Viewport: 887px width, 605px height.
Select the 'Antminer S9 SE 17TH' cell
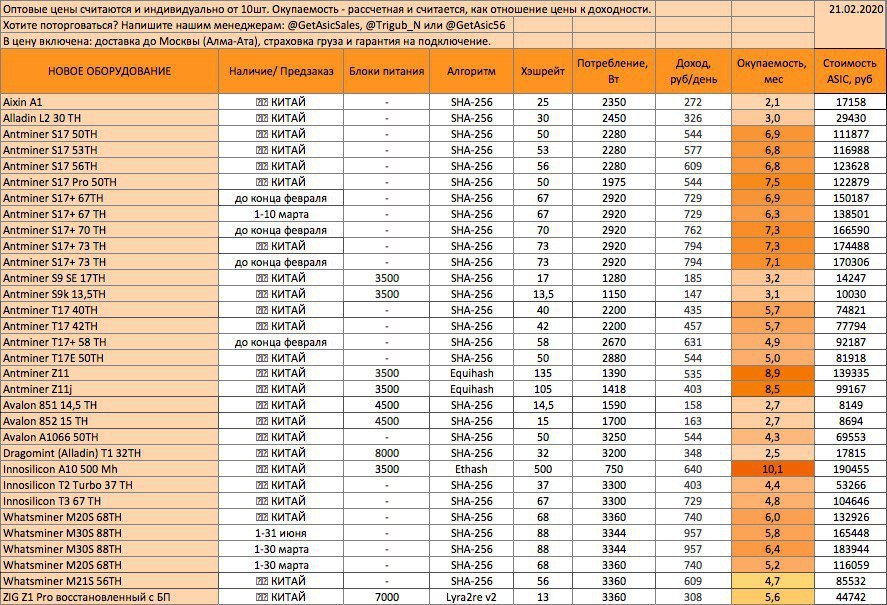tap(109, 278)
